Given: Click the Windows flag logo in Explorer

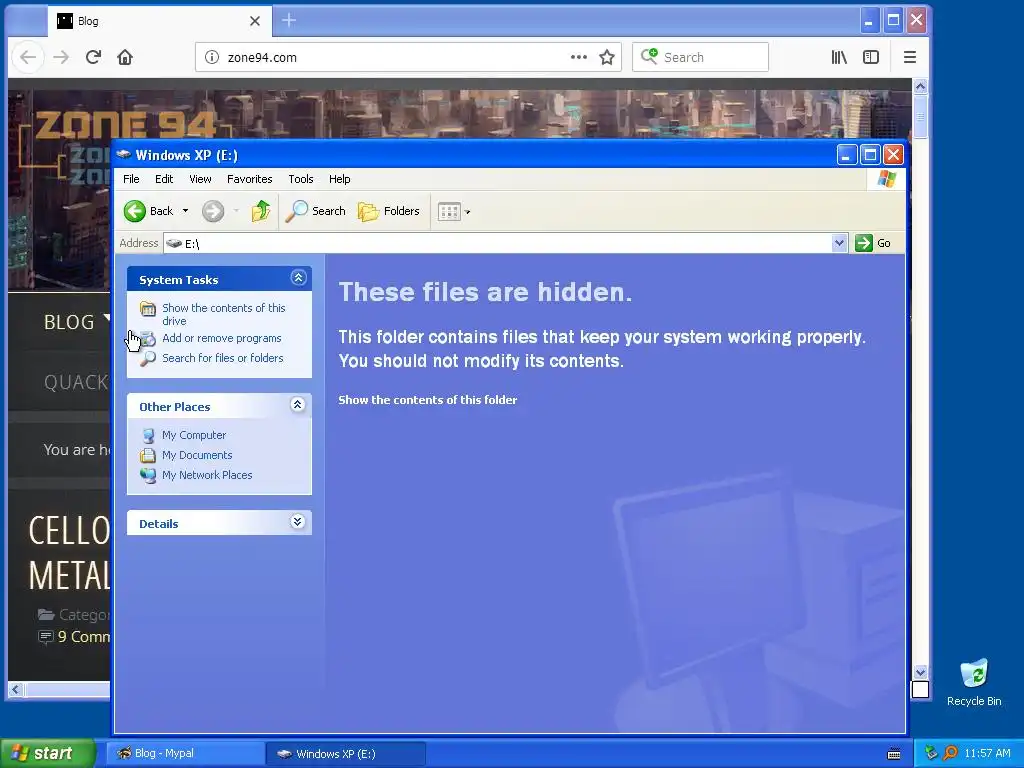Looking at the screenshot, I should [x=887, y=179].
